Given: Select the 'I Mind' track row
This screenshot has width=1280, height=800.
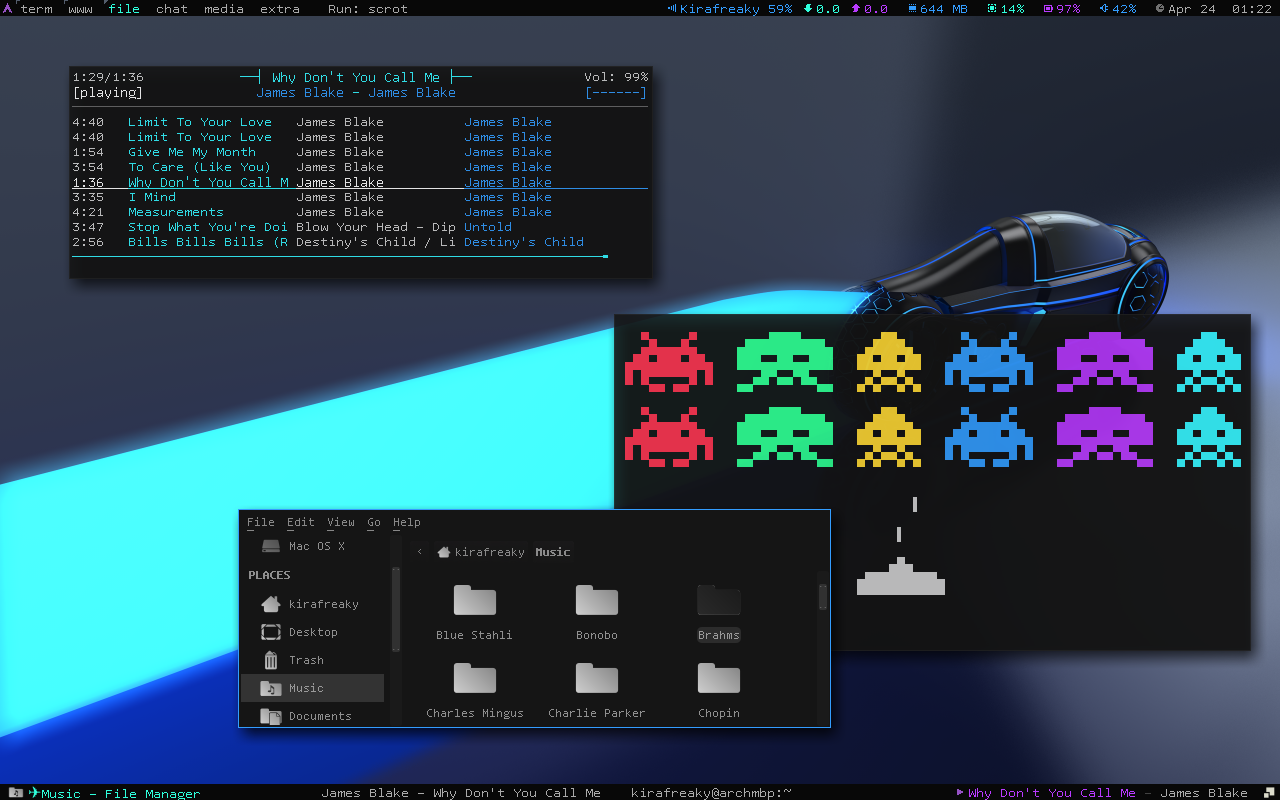Looking at the screenshot, I should point(360,197).
